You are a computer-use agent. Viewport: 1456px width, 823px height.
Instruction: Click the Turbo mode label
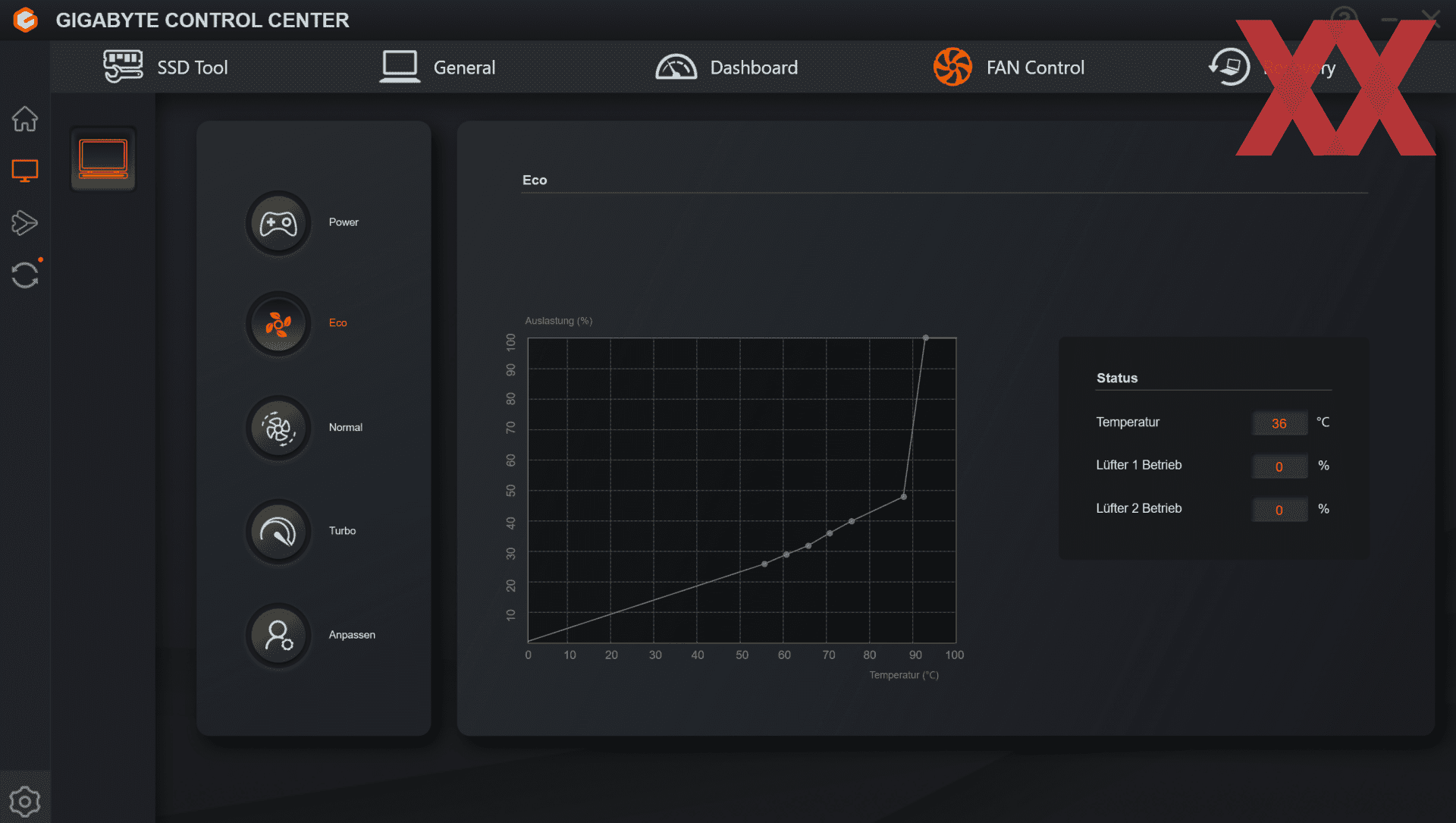(x=342, y=531)
